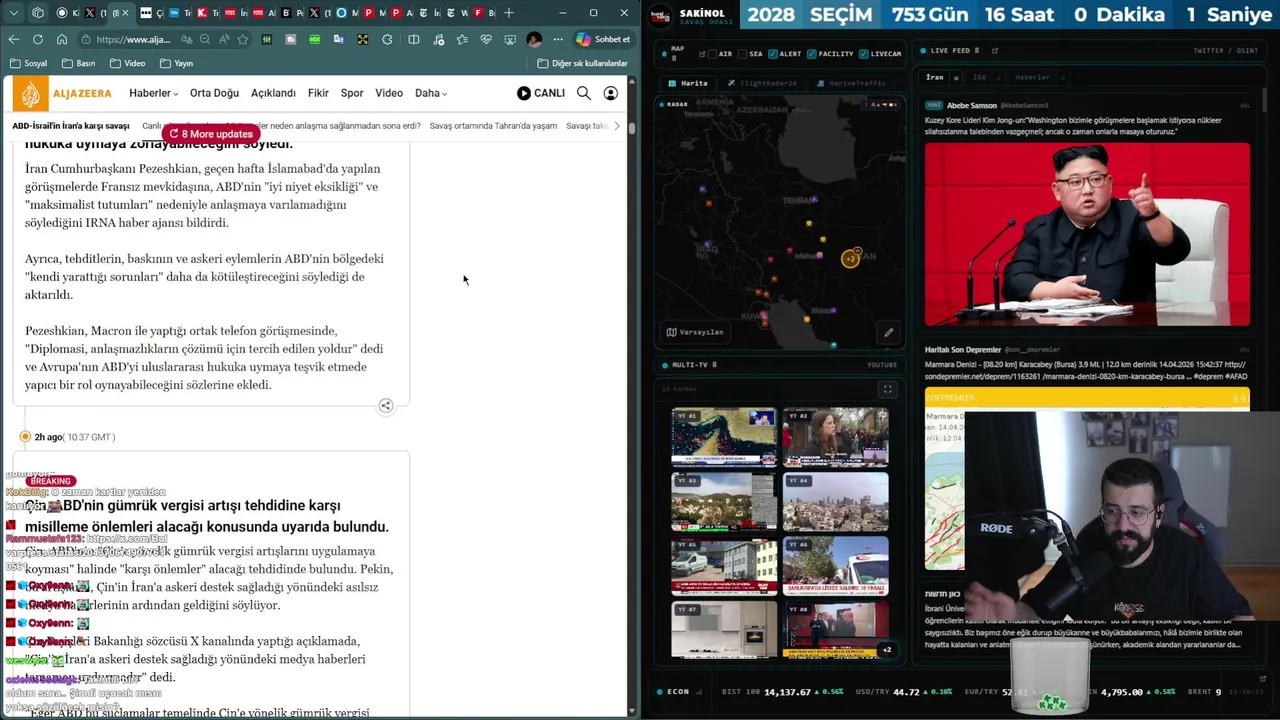Open the YT #2 stream thumbnail

coord(835,437)
